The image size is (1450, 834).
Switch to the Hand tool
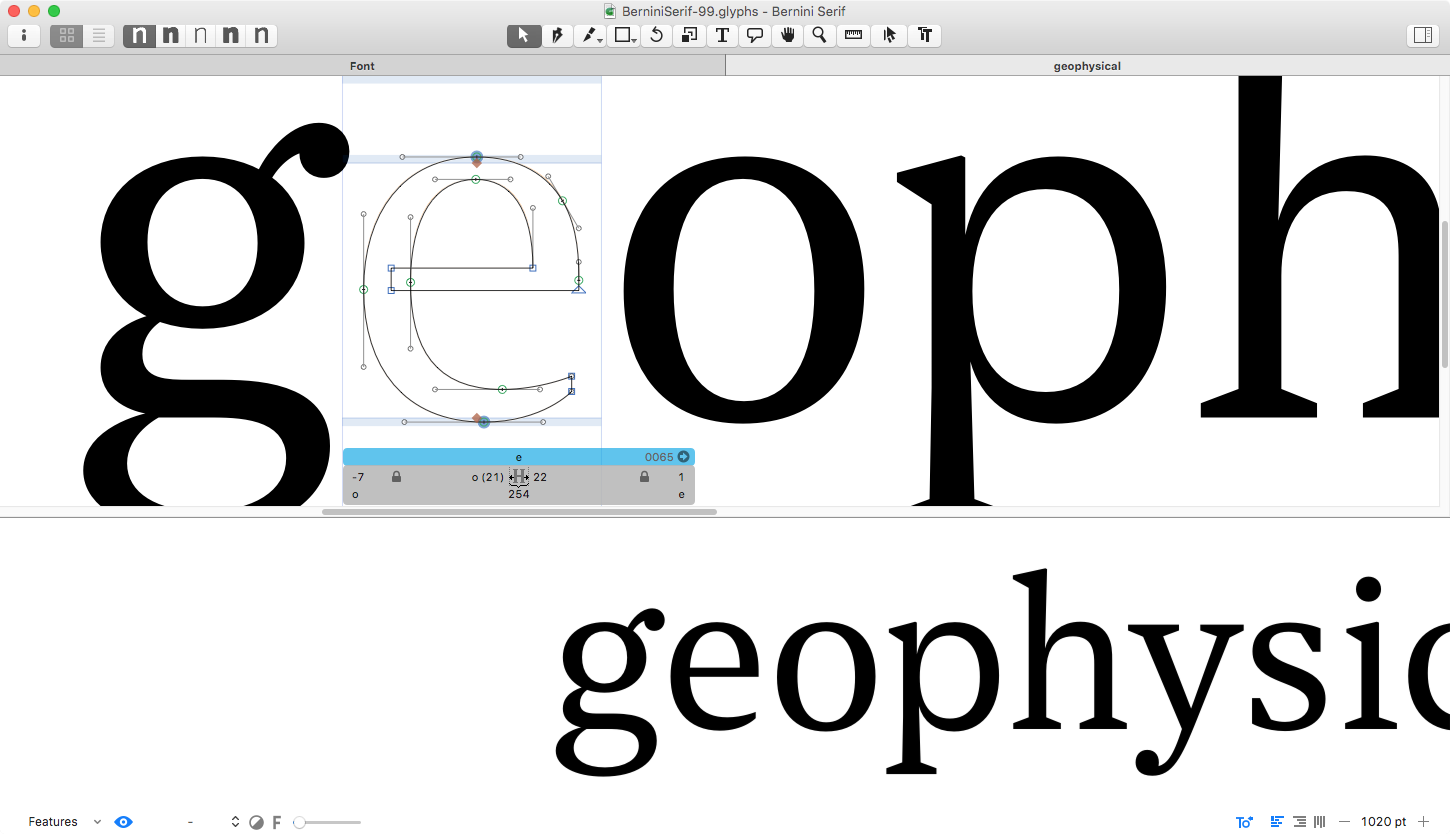coord(788,36)
